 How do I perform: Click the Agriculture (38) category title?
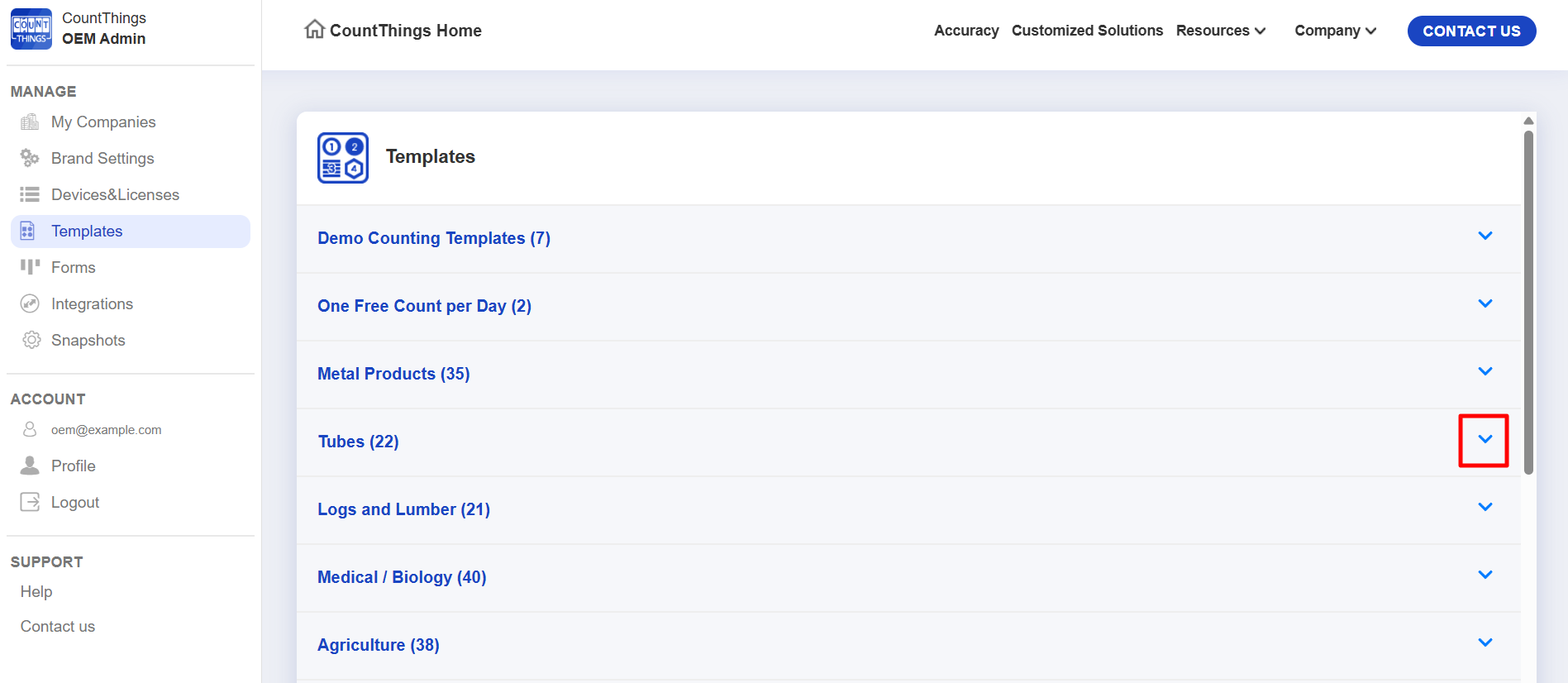[x=379, y=645]
